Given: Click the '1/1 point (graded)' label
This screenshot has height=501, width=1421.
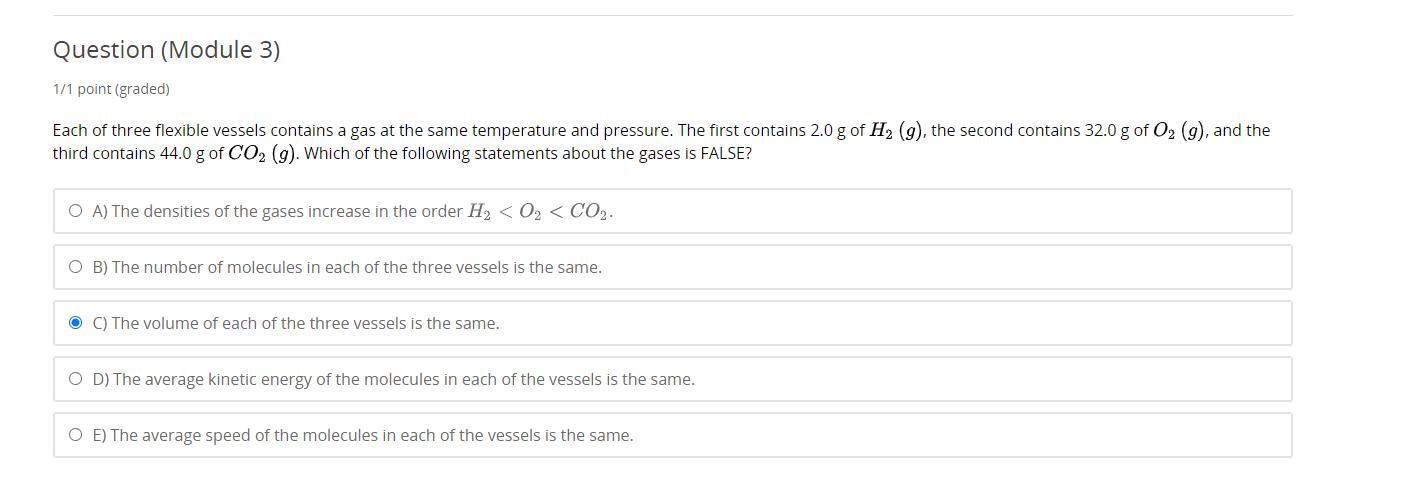Looking at the screenshot, I should (x=111, y=89).
